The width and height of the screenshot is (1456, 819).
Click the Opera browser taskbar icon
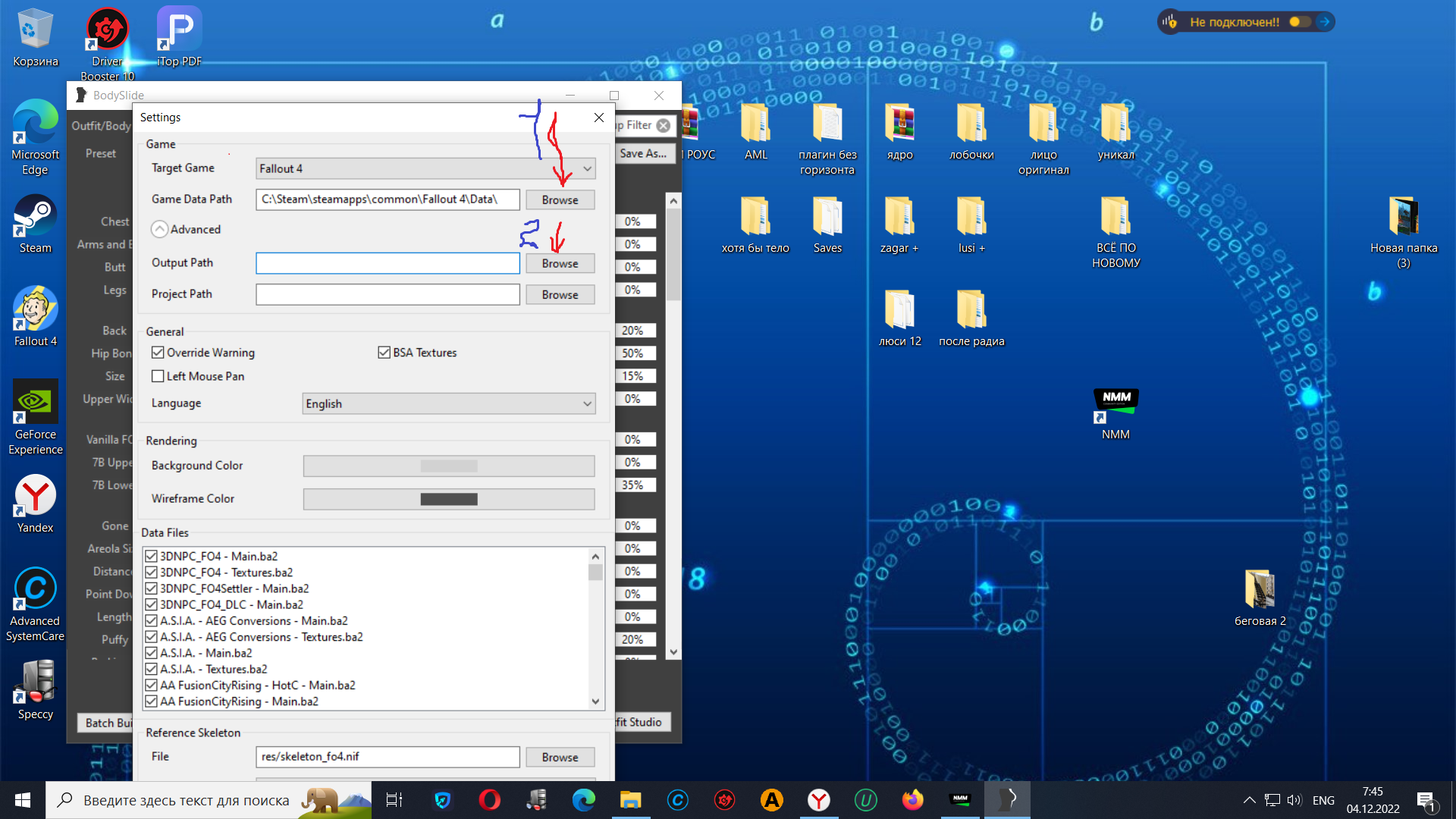click(489, 800)
